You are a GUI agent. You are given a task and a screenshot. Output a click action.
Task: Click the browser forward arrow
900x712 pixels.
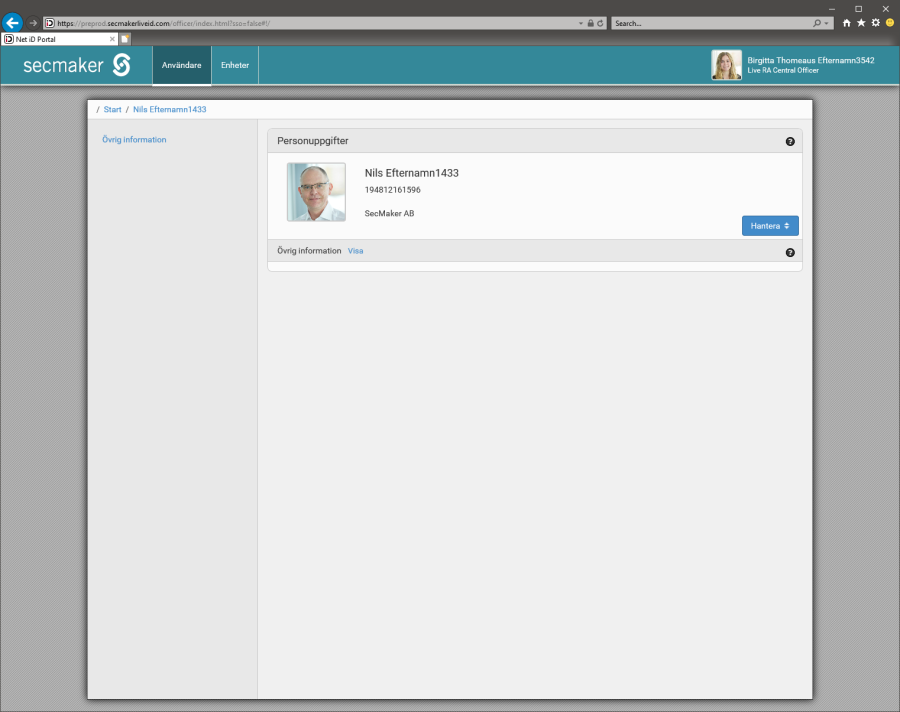(33, 23)
